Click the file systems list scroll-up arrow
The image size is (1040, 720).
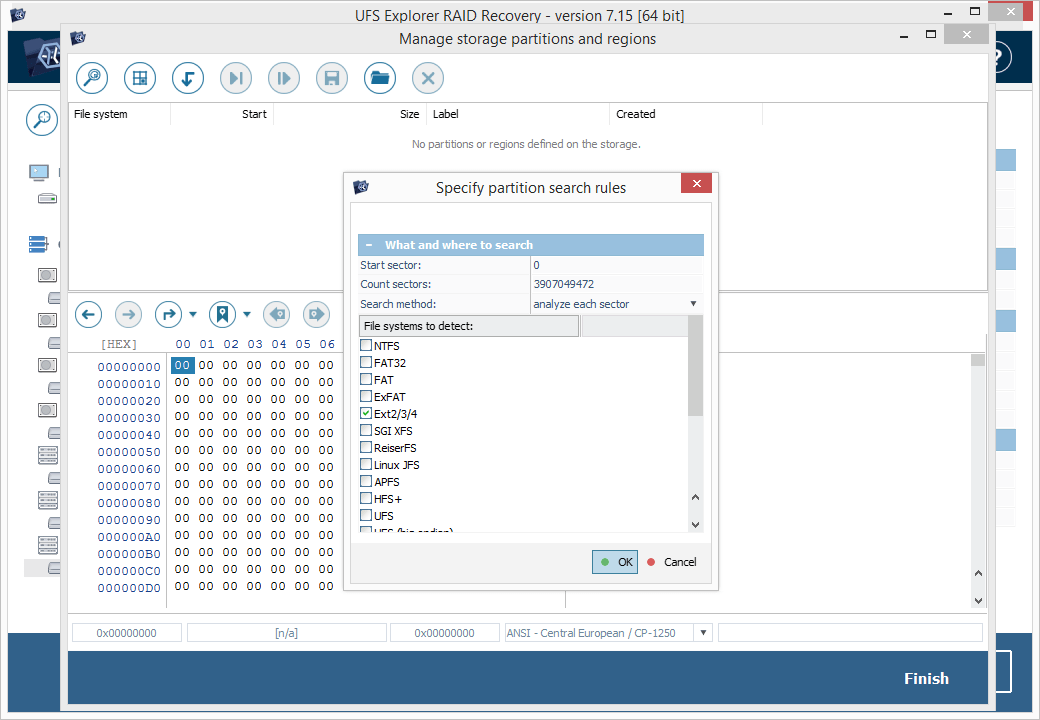(695, 497)
